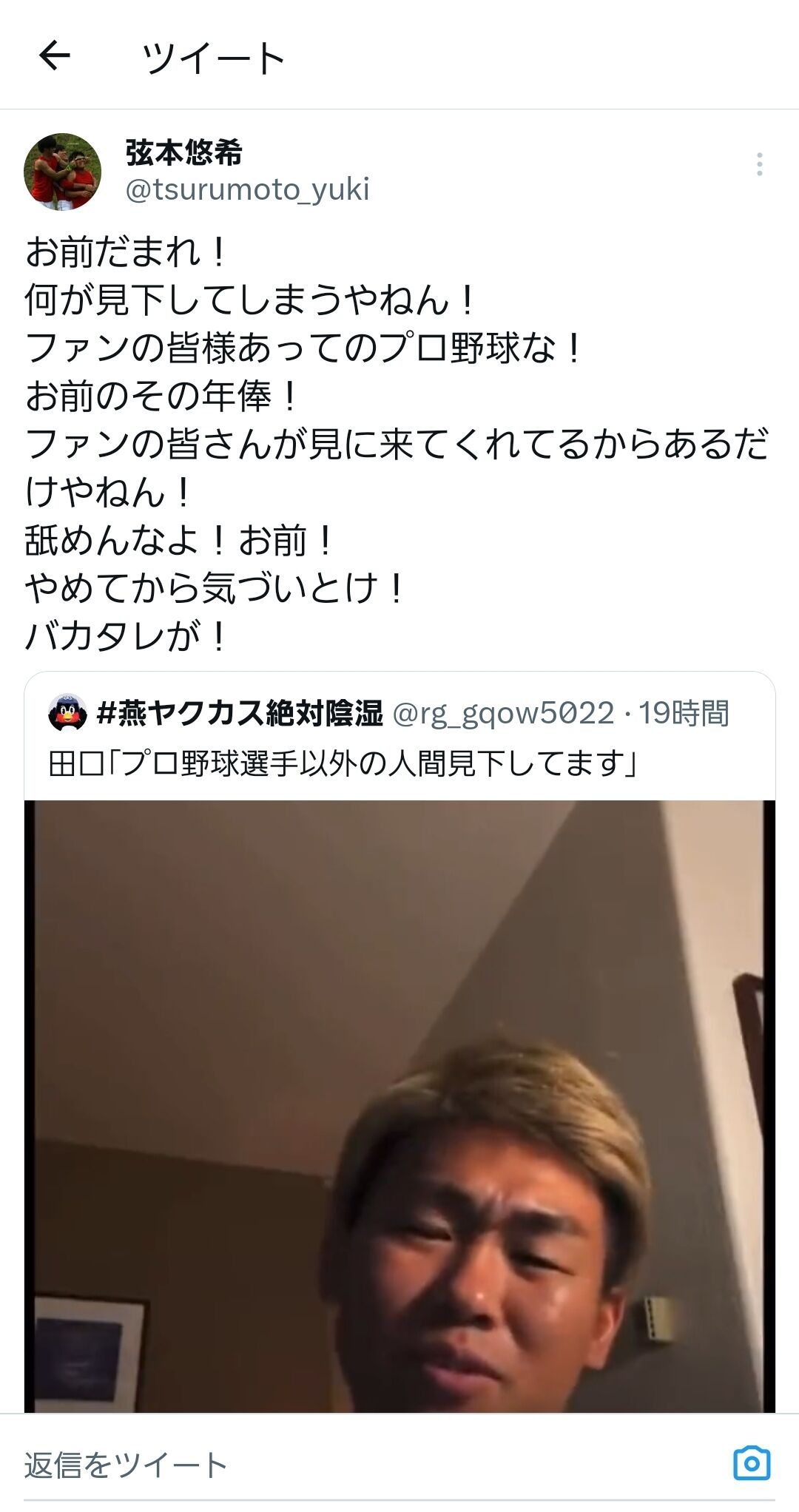Tap the ツイート header title
This screenshot has height=1512, width=799.
[213, 58]
